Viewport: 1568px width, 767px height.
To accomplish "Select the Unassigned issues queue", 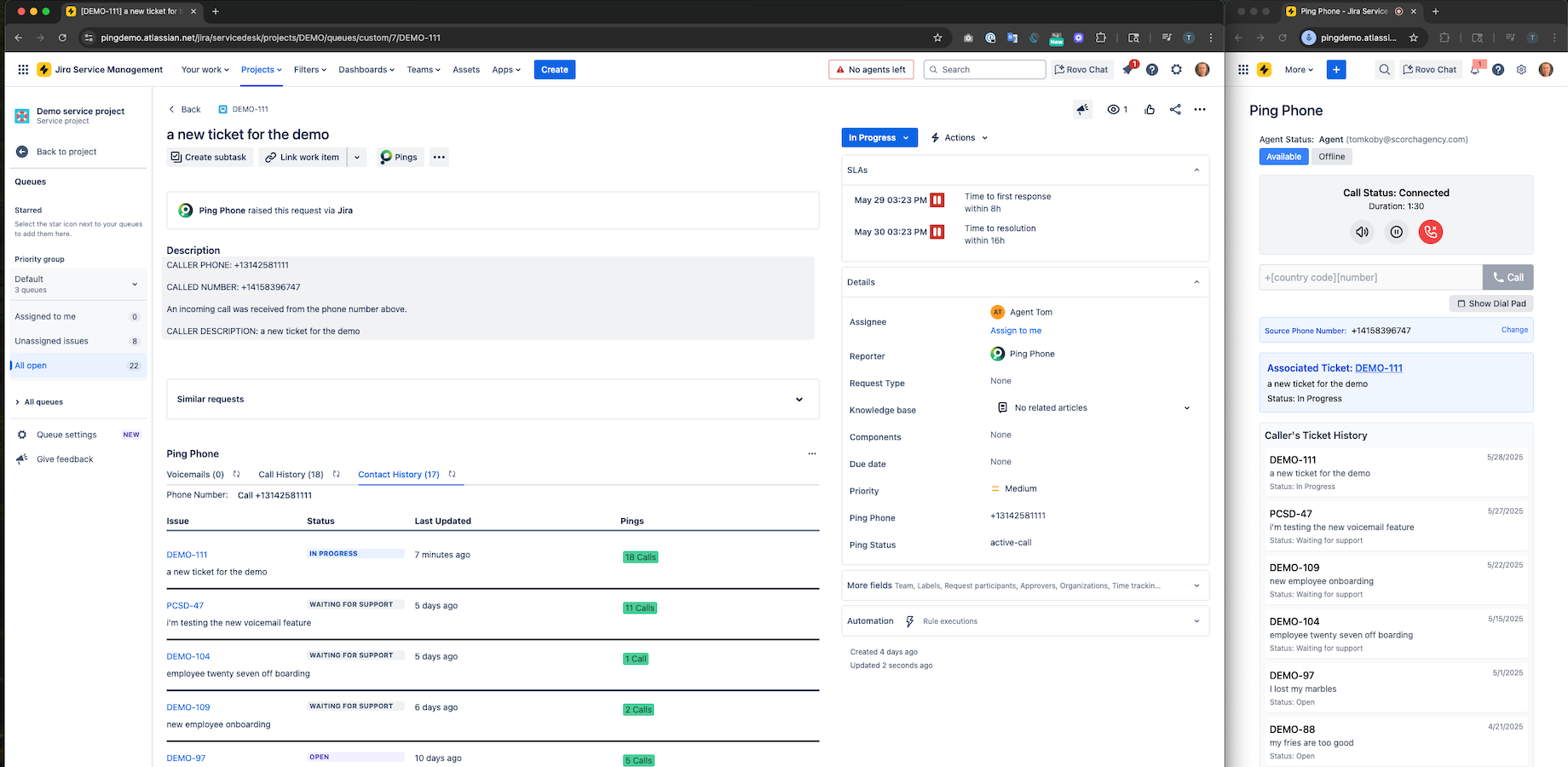I will [x=77, y=341].
